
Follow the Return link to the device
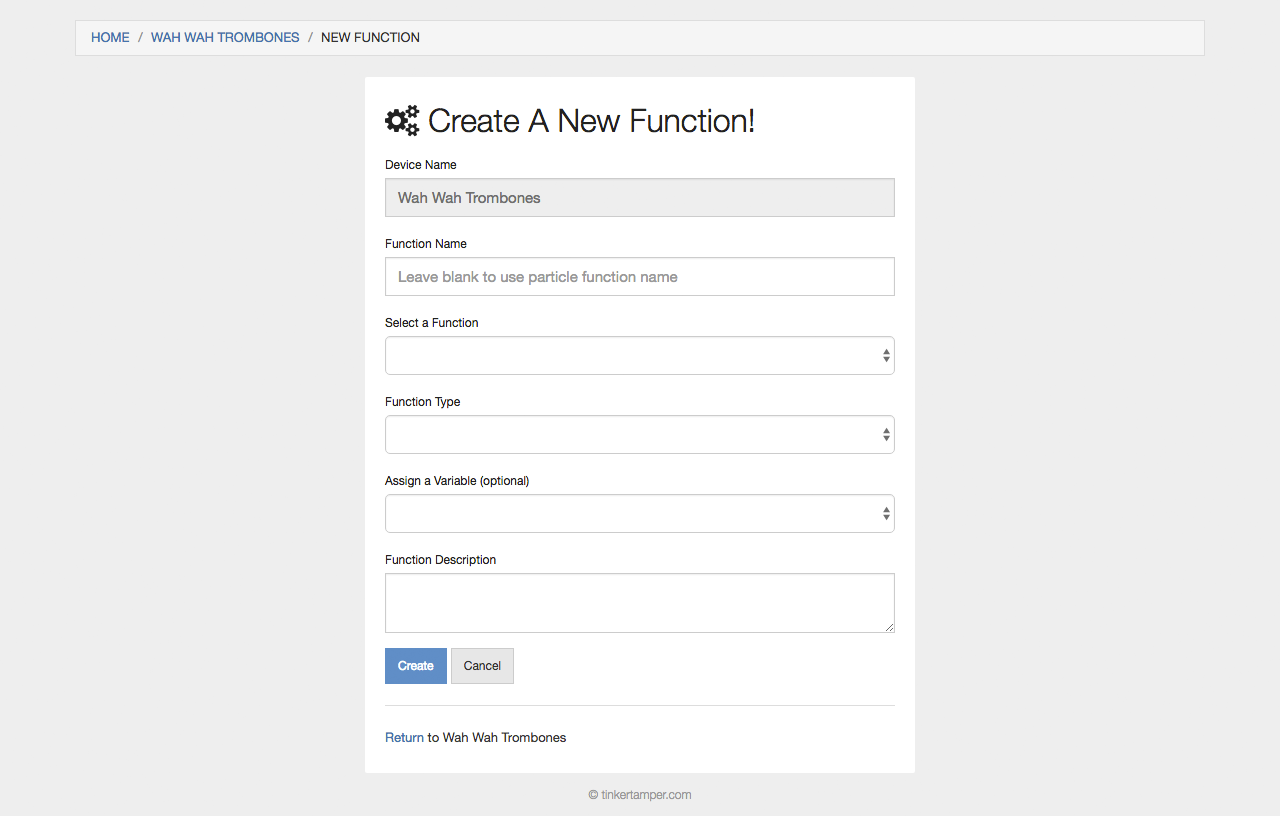pos(404,738)
